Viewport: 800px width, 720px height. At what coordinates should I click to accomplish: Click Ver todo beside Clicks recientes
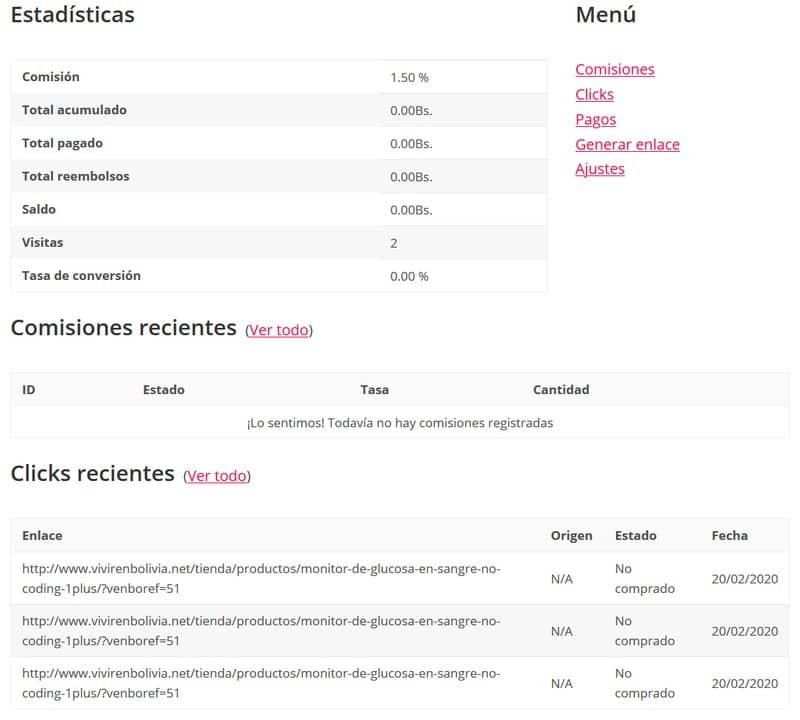tap(217, 476)
